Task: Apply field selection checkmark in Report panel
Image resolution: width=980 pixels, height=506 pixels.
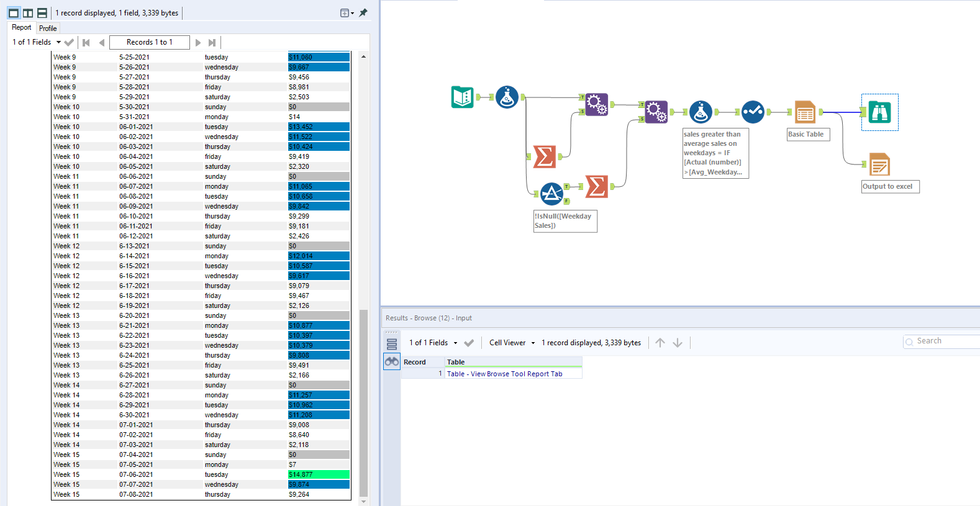Action: 69,42
